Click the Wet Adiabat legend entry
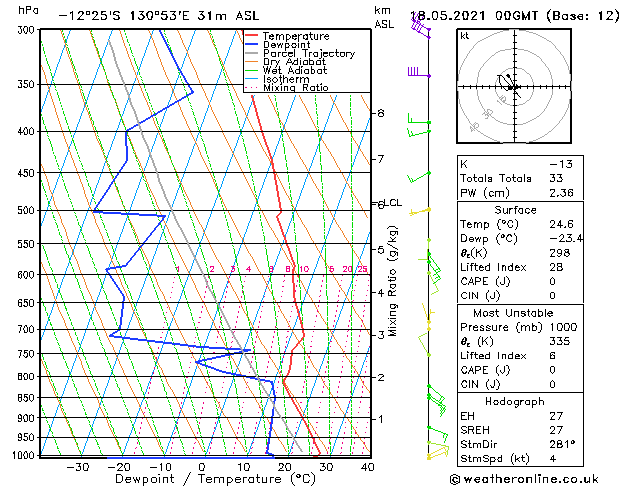Screen dimensions: 629x486 click(295, 70)
